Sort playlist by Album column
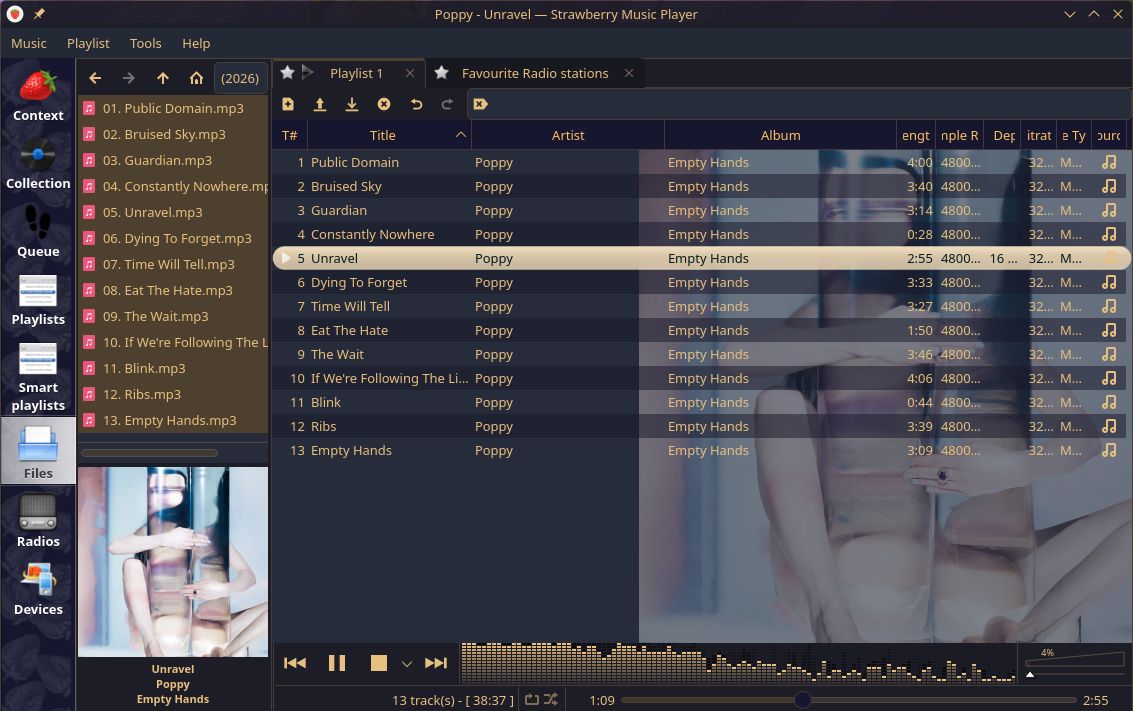Screen dimensions: 1133x711 click(780, 135)
